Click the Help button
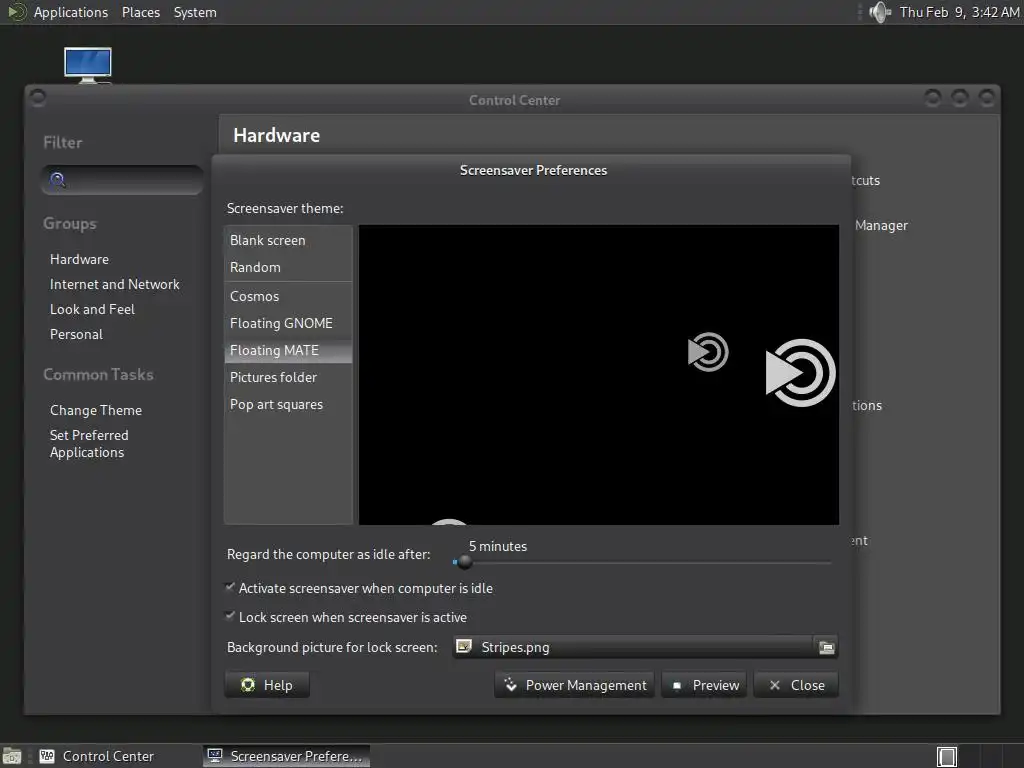Viewport: 1024px width, 768px height. (267, 685)
